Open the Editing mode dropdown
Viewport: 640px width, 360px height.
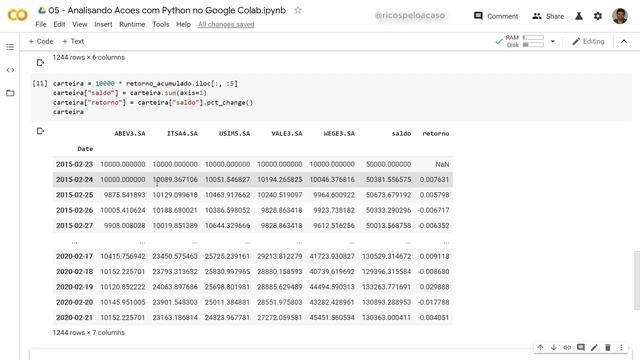(x=588, y=41)
